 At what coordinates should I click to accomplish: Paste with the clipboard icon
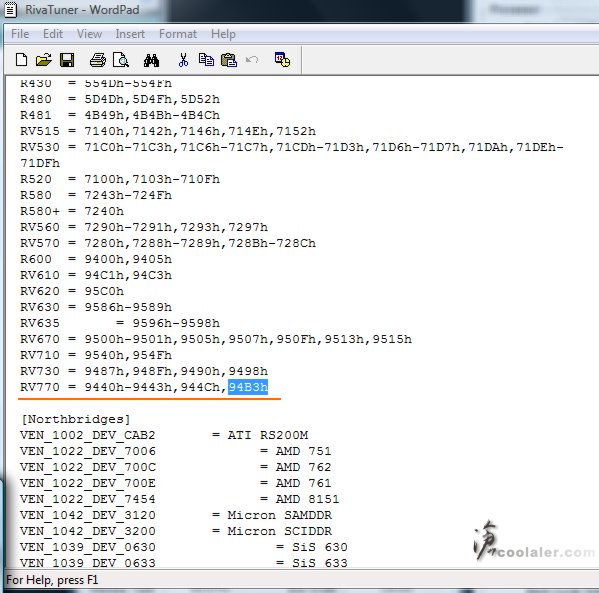pyautogui.click(x=229, y=60)
